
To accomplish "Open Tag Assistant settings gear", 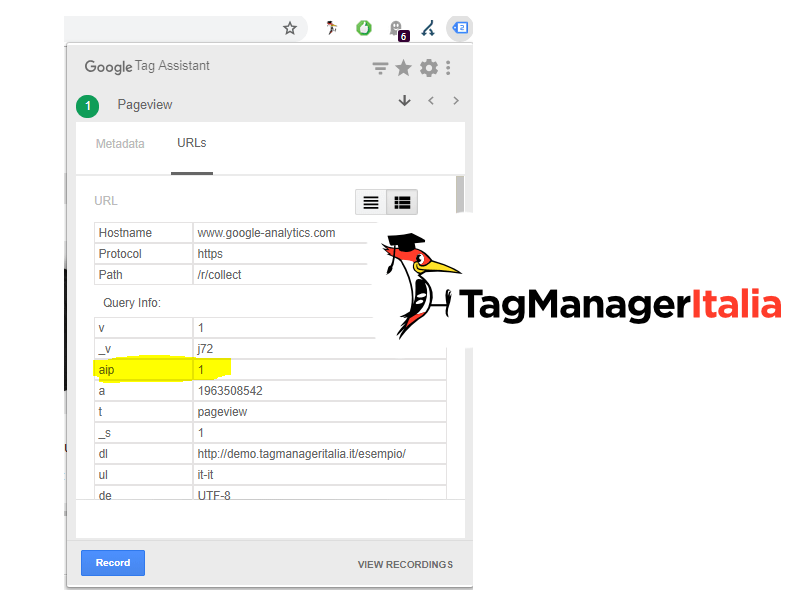I will pos(429,68).
